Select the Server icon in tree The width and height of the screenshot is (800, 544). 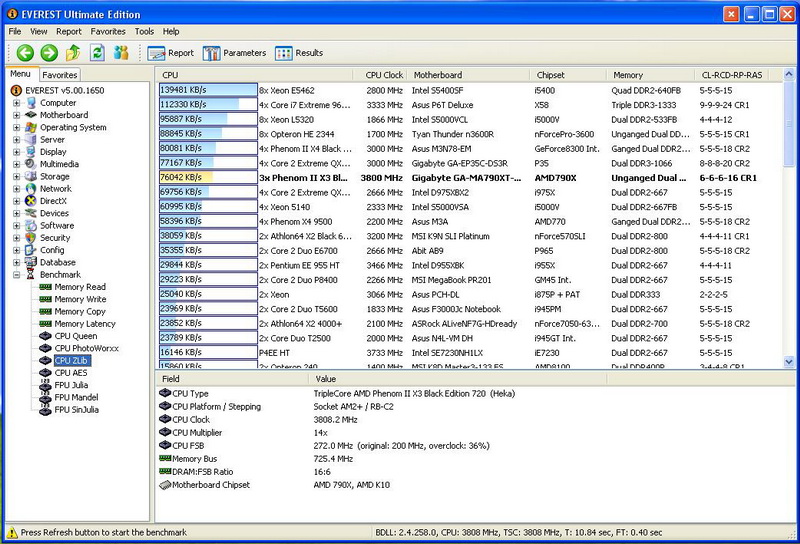31,139
